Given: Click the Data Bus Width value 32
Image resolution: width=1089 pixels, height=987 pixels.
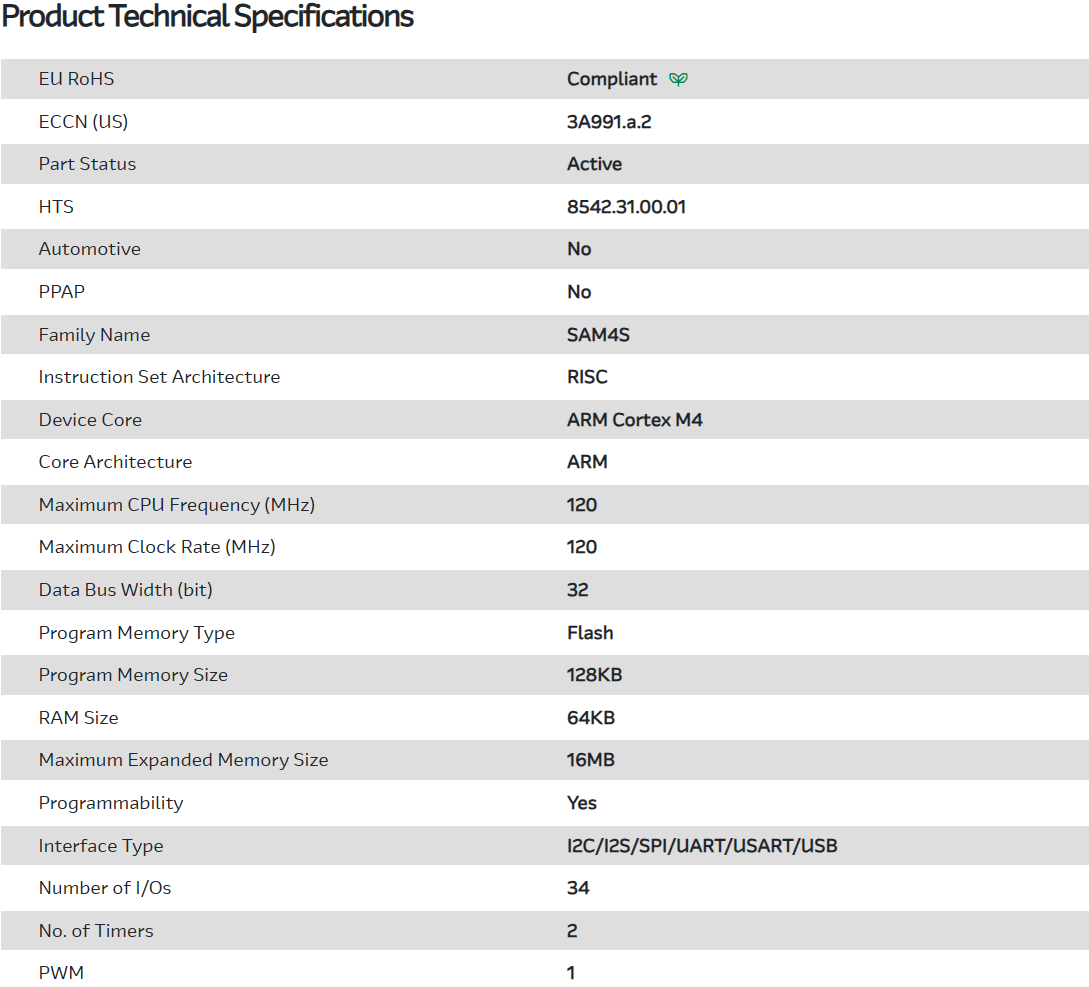Looking at the screenshot, I should (x=577, y=590).
